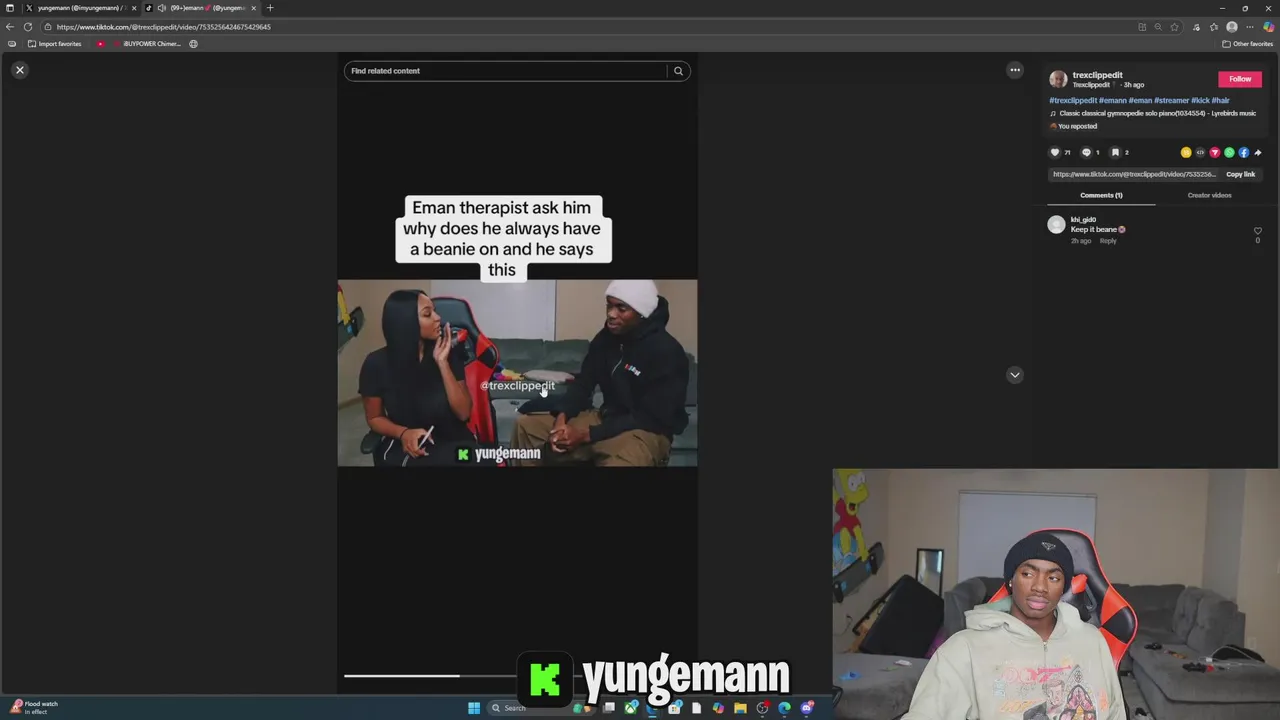
Task: Open khi_gid0 commenter avatar
Action: pyautogui.click(x=1056, y=225)
